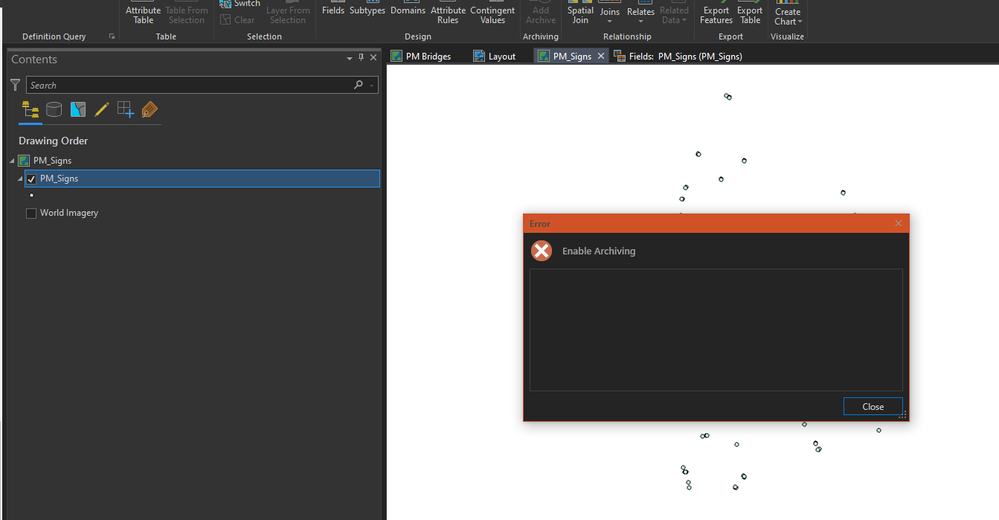Collapse the PM_Signs map node

click(12, 161)
